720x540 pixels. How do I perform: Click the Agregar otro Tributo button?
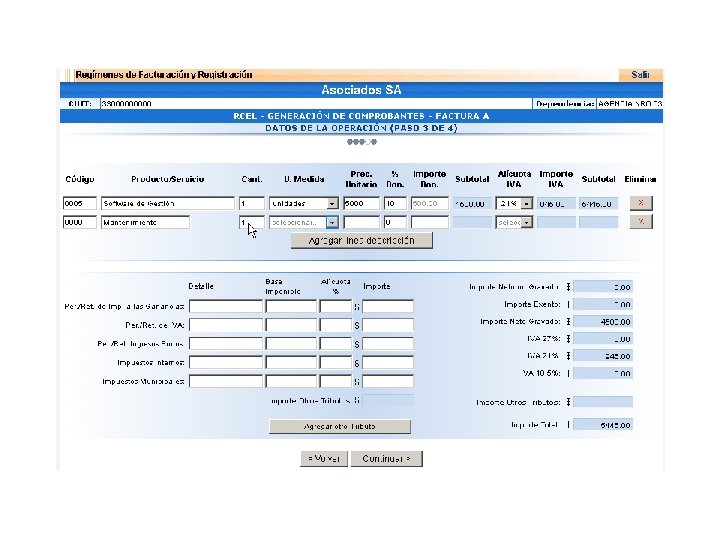[340, 427]
